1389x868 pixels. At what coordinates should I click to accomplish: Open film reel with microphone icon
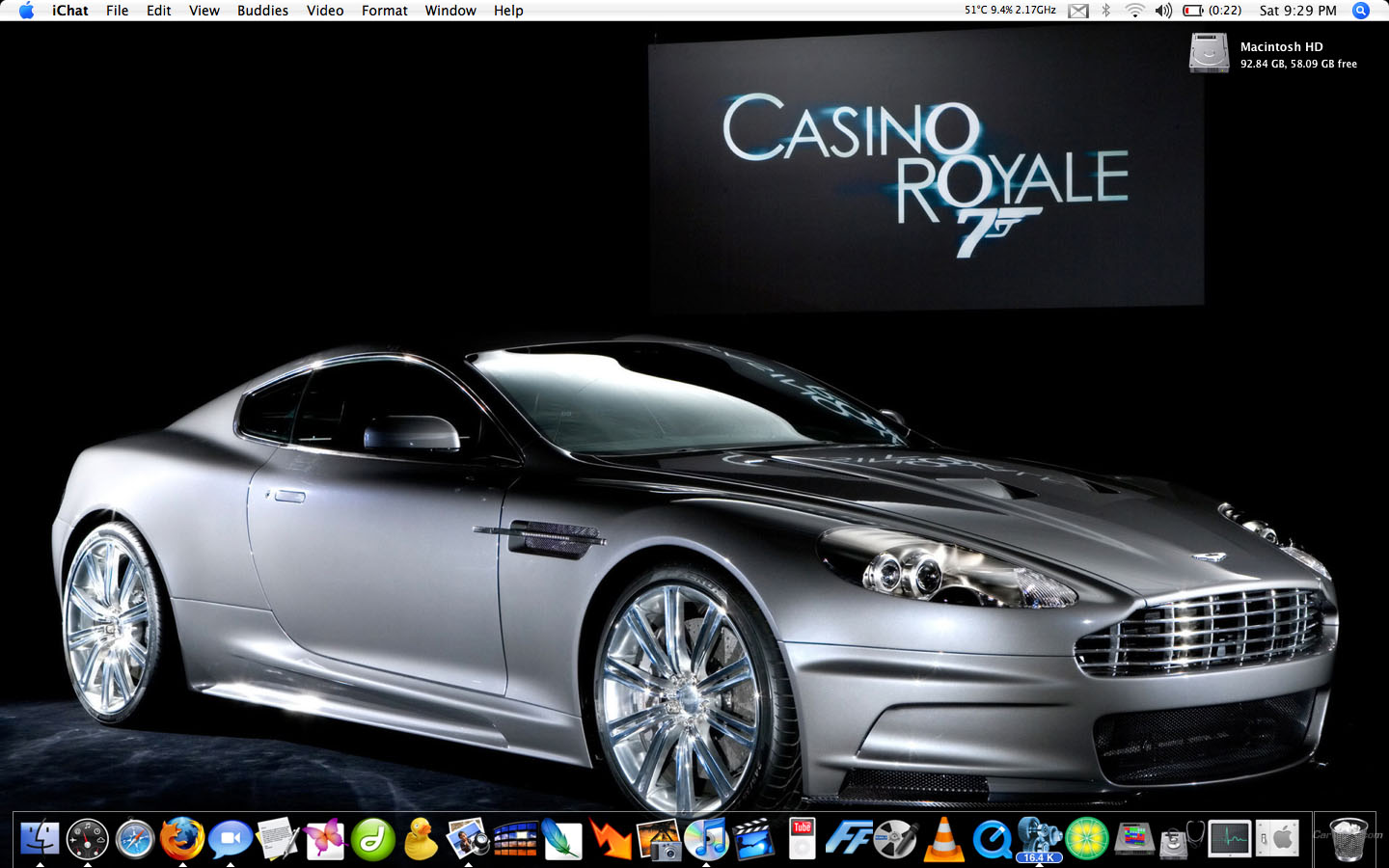point(896,839)
